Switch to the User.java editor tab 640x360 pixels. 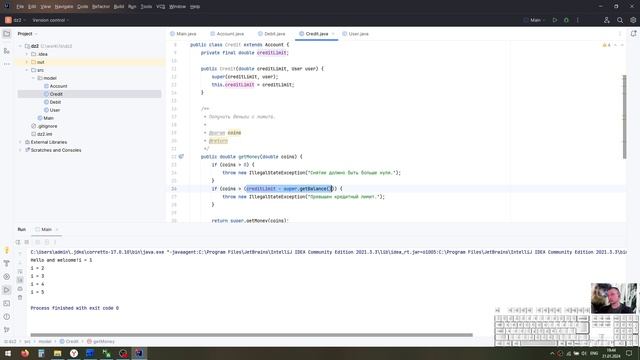[x=356, y=34]
